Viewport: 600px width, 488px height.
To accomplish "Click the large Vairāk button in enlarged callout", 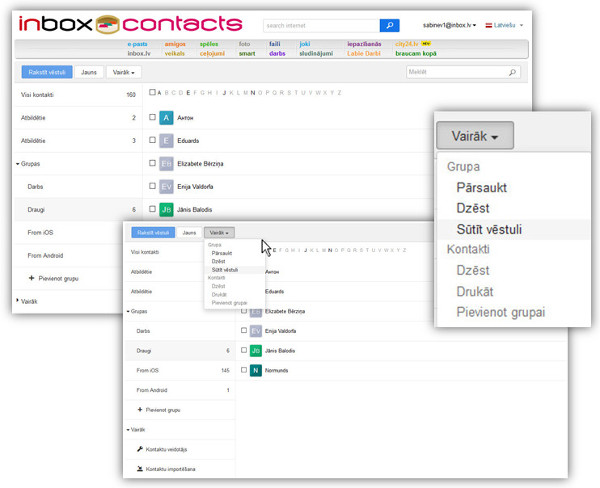I will [475, 135].
